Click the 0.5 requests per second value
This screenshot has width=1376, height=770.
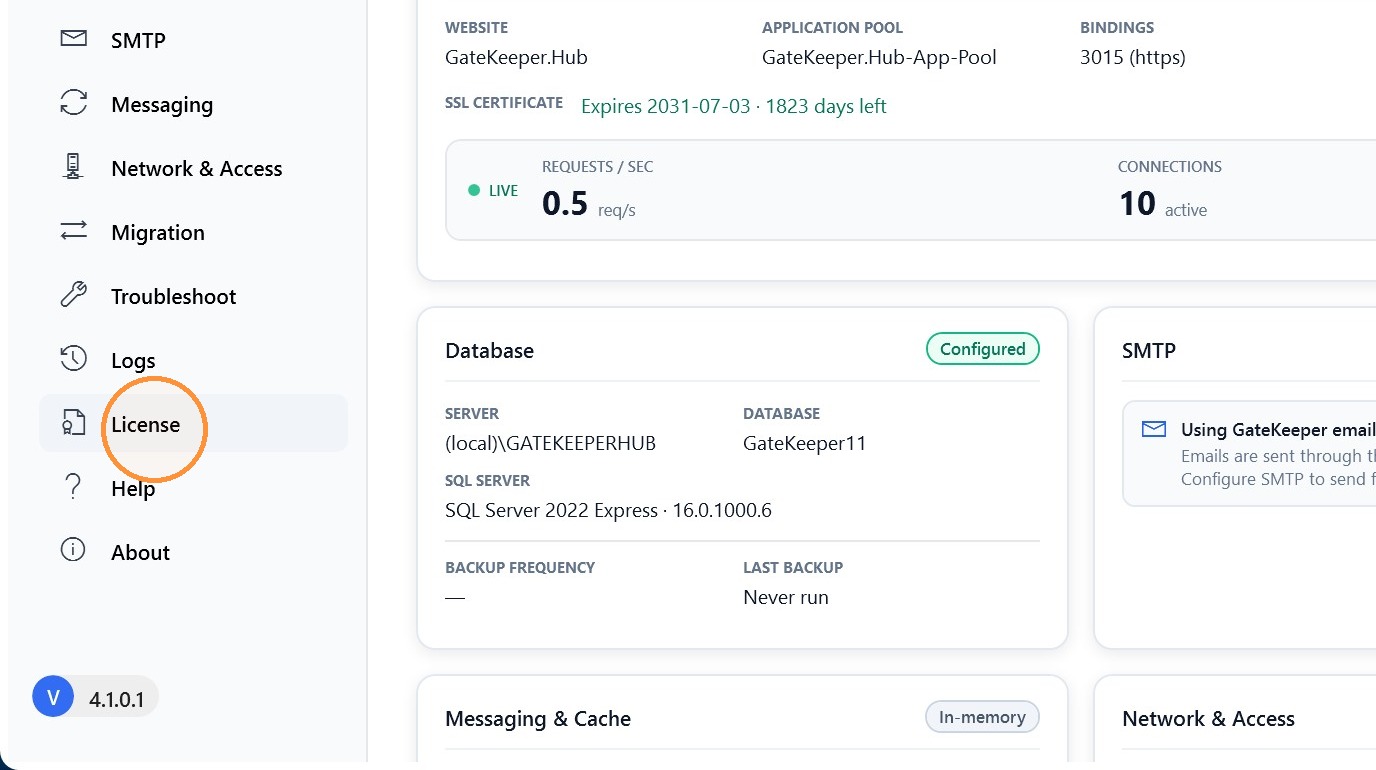tap(565, 203)
